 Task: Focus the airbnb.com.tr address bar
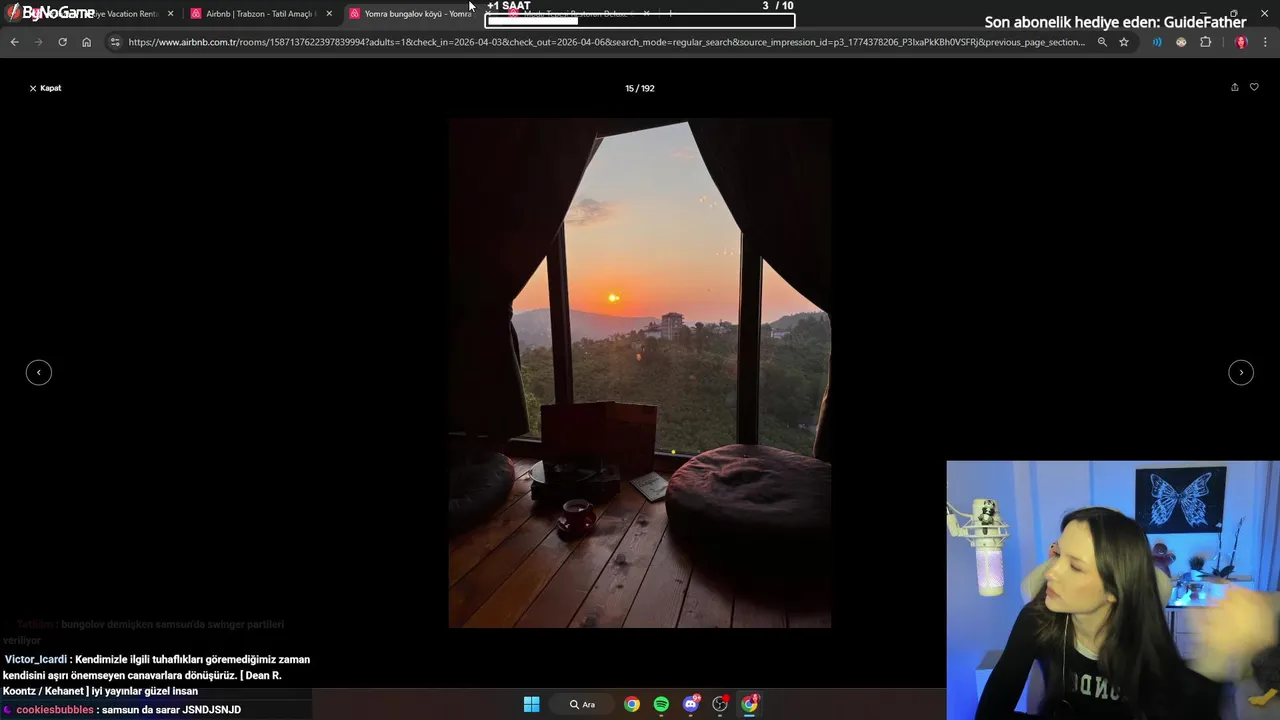click(x=606, y=42)
